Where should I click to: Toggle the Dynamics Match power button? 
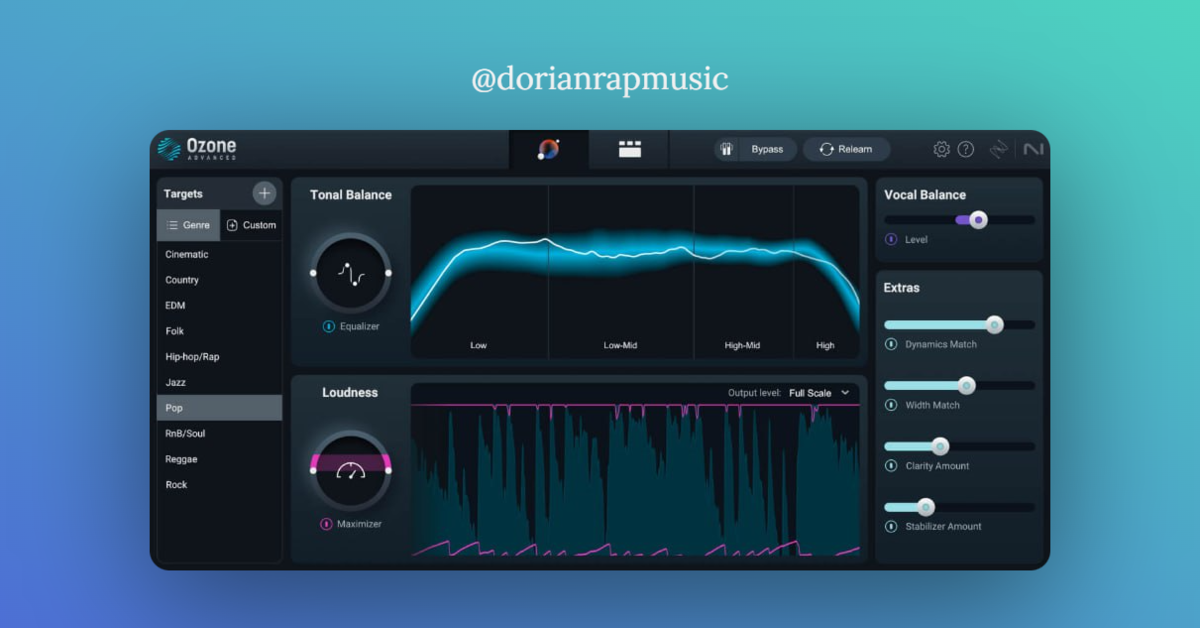891,344
